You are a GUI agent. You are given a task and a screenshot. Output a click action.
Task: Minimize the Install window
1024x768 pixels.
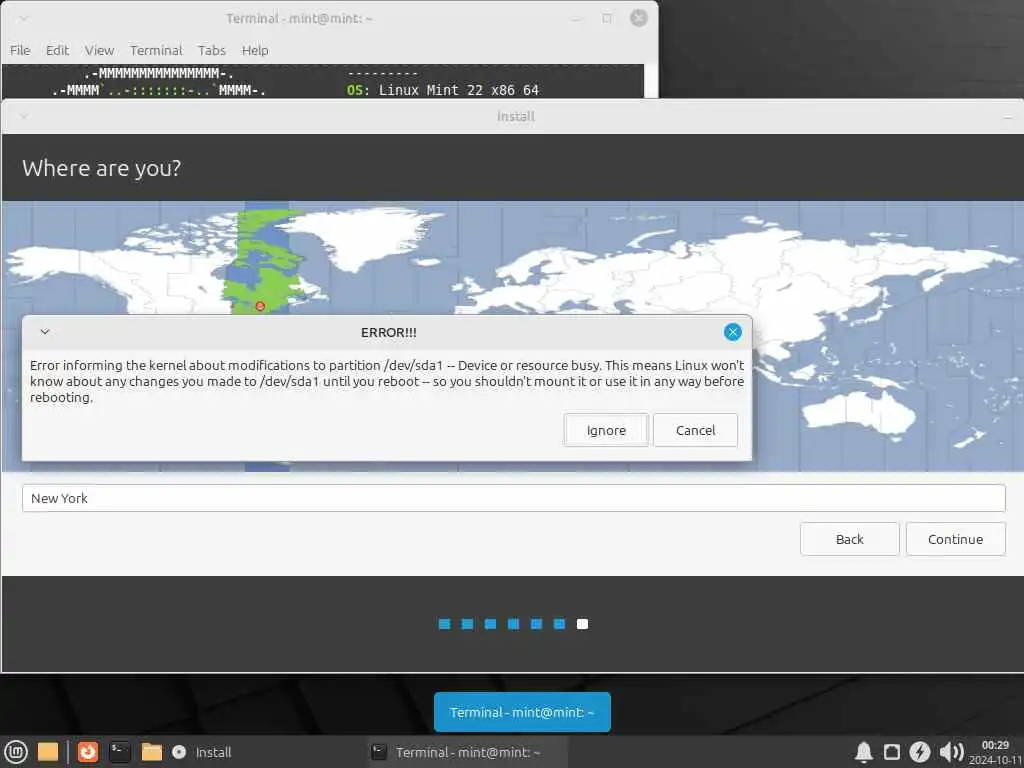tap(1008, 117)
